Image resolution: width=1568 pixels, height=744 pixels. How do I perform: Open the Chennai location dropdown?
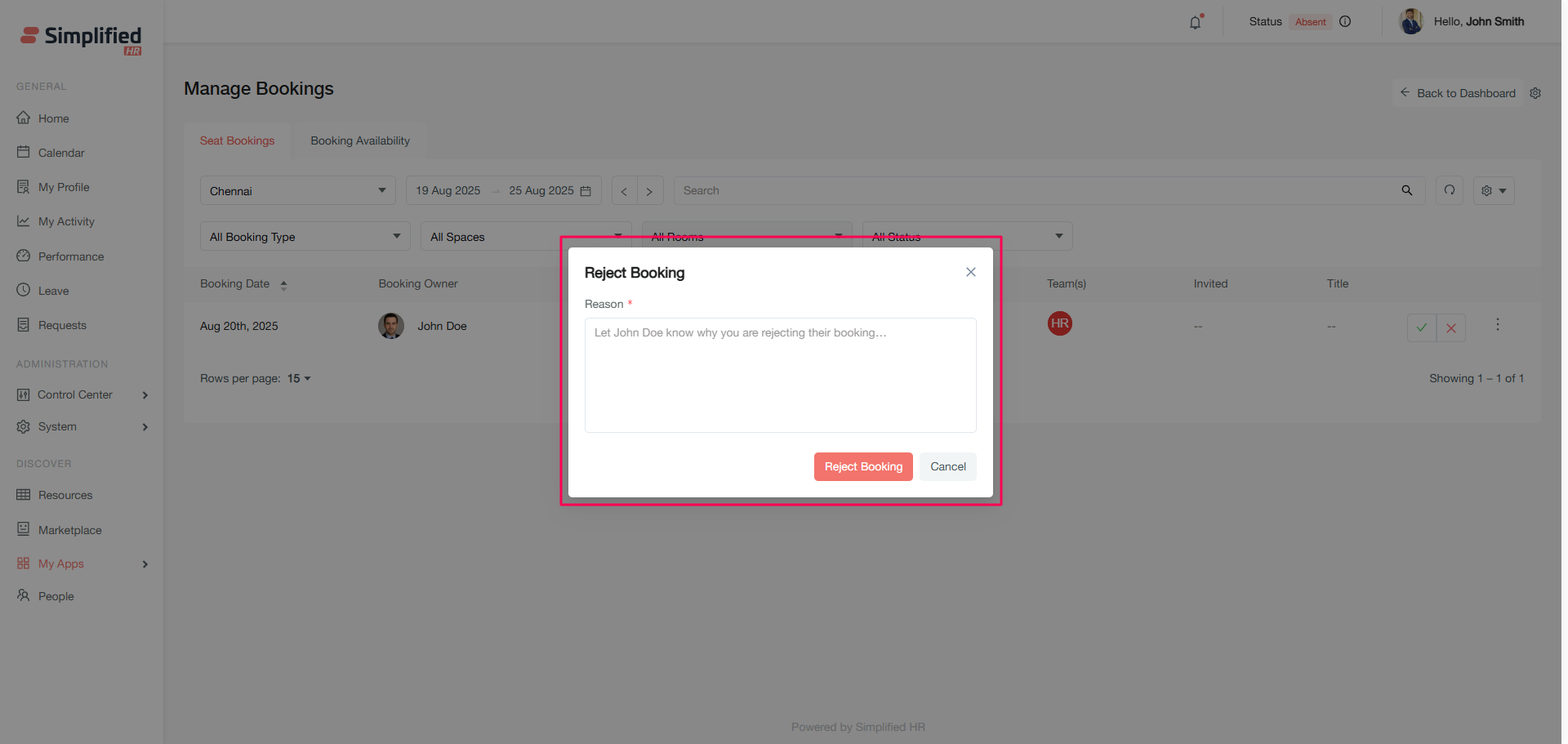(x=297, y=191)
